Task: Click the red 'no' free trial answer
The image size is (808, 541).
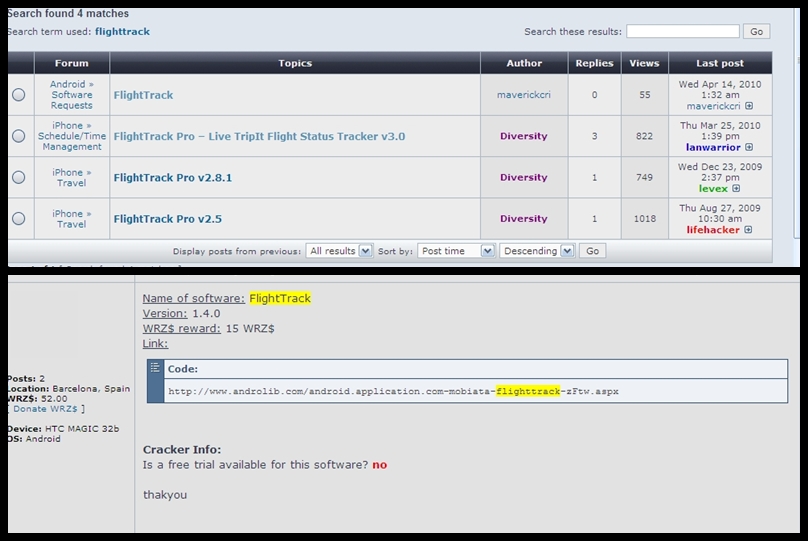Action: tap(379, 465)
